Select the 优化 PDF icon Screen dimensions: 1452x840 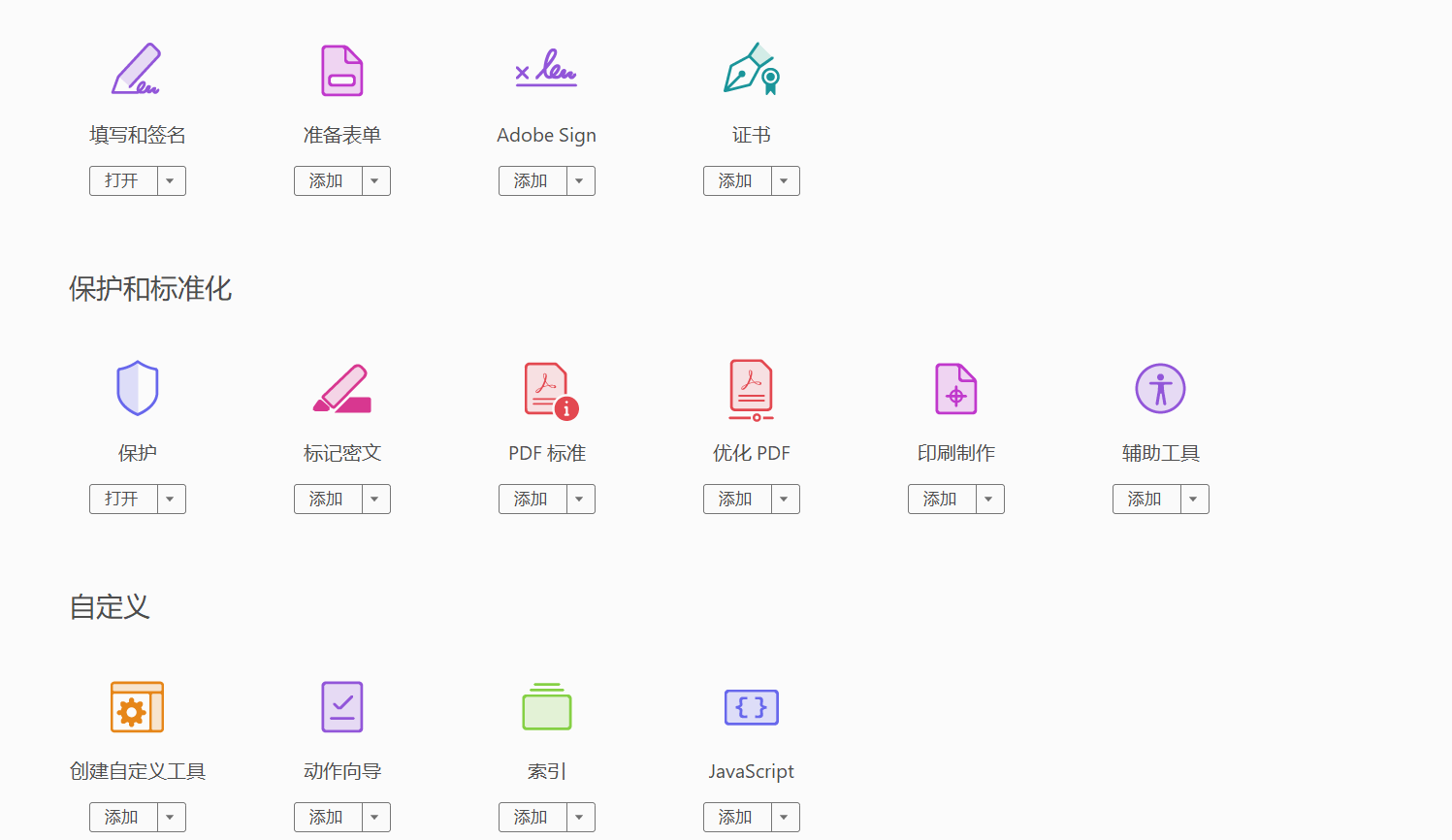point(751,390)
